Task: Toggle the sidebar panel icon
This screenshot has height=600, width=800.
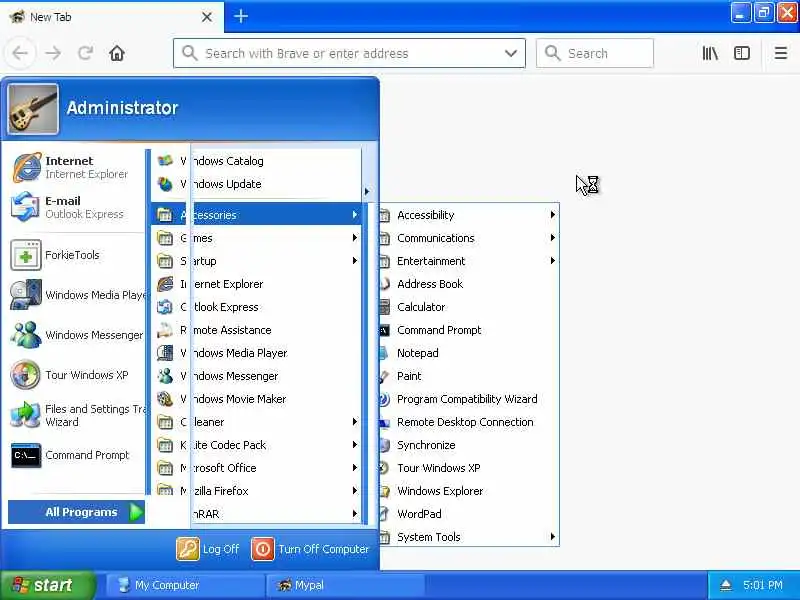Action: 741,53
